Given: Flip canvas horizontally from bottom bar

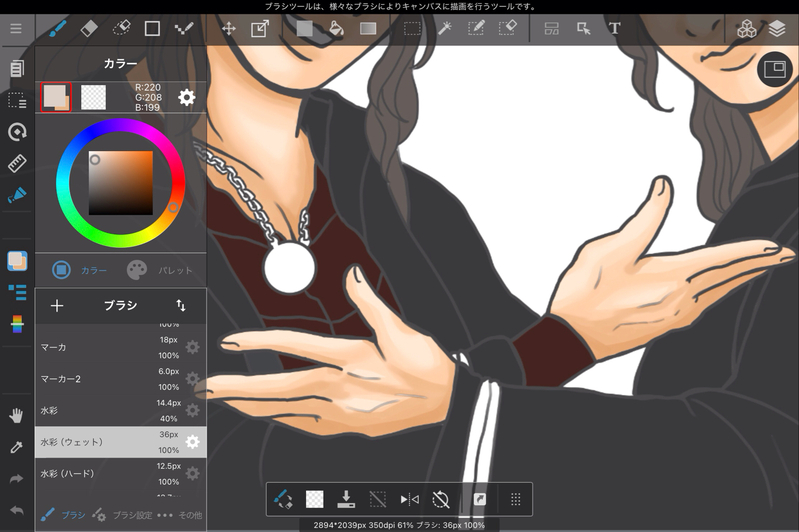Looking at the screenshot, I should 409,499.
